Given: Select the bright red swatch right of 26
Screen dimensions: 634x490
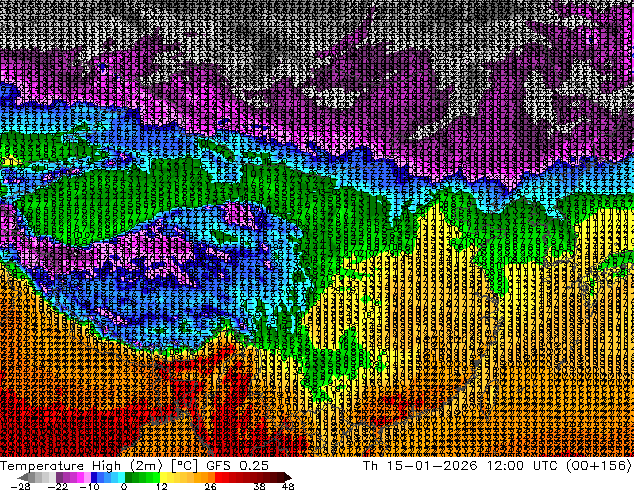Looking at the screenshot, I should (x=218, y=477).
